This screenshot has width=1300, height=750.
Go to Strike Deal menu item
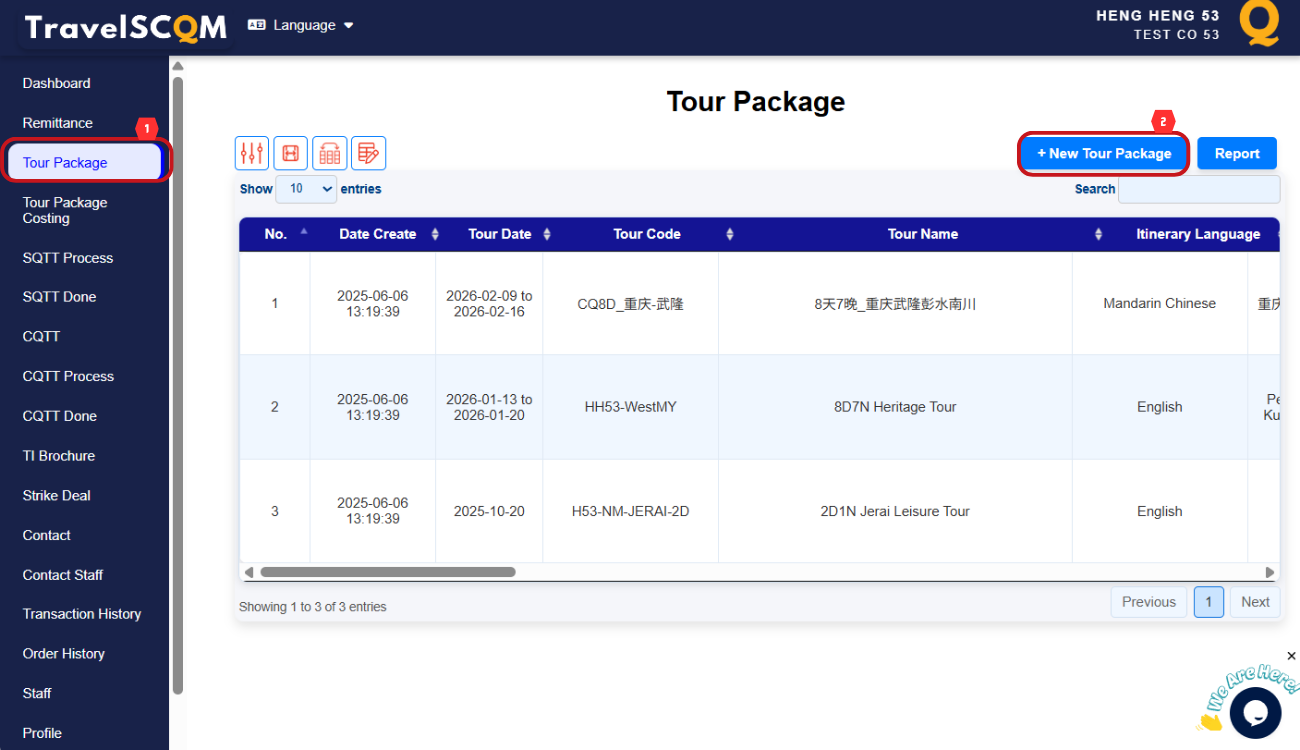pos(56,495)
